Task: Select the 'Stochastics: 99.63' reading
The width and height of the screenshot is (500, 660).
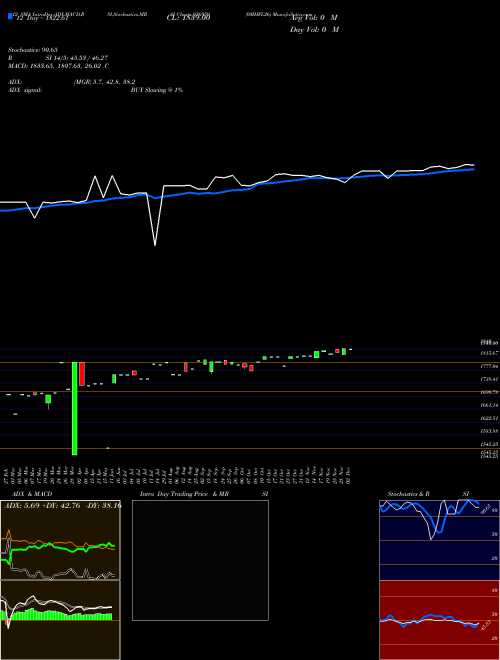Action: pyautogui.click(x=32, y=50)
